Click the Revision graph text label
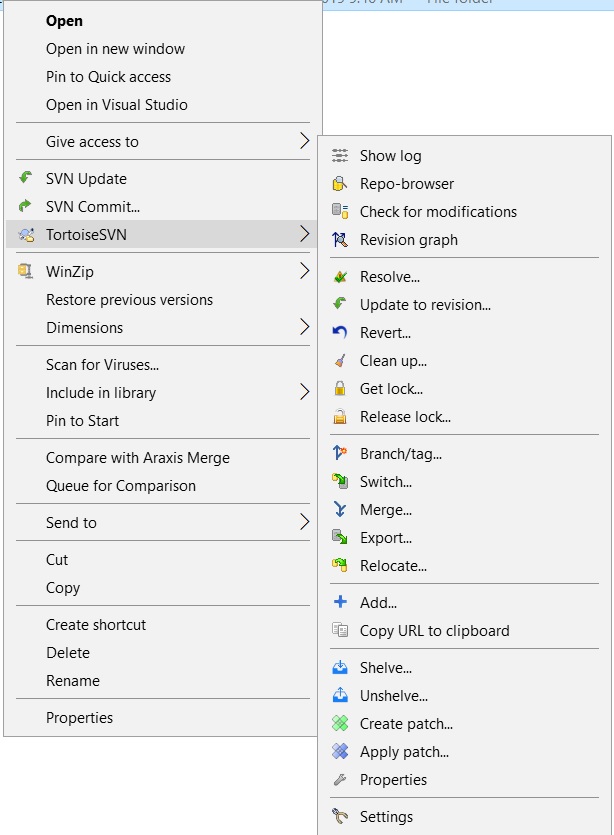614x835 pixels. point(408,240)
